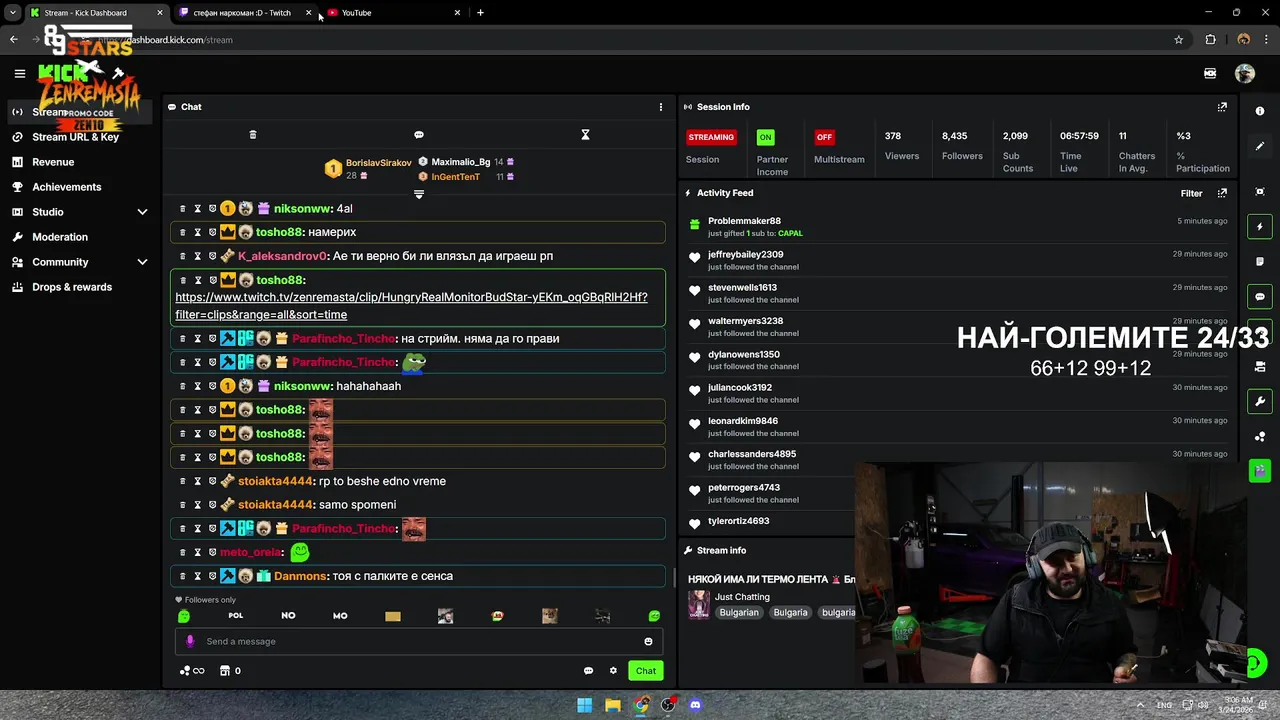Open Moderation in sidebar
This screenshot has height=720, width=1280.
60,237
